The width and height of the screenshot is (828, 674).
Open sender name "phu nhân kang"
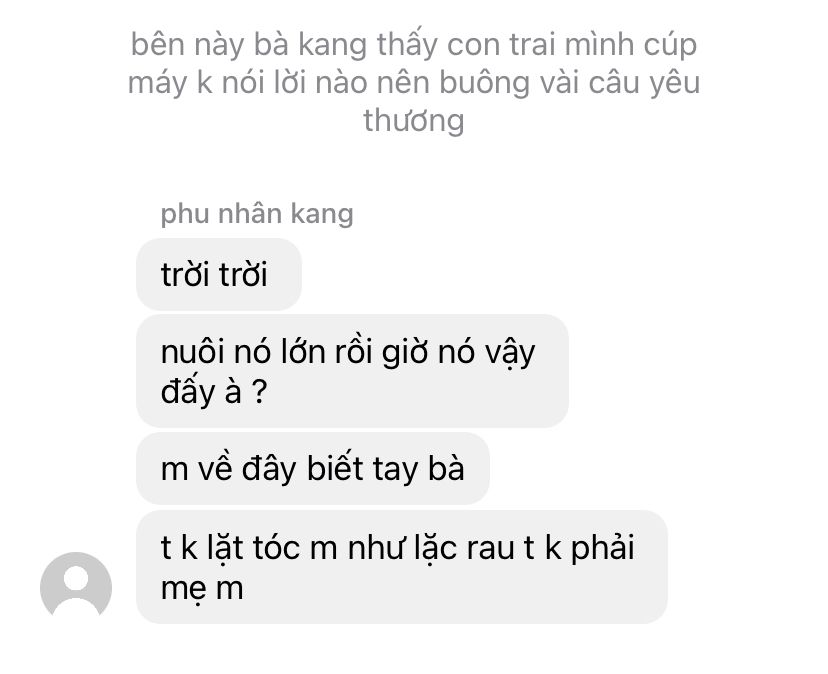click(257, 213)
